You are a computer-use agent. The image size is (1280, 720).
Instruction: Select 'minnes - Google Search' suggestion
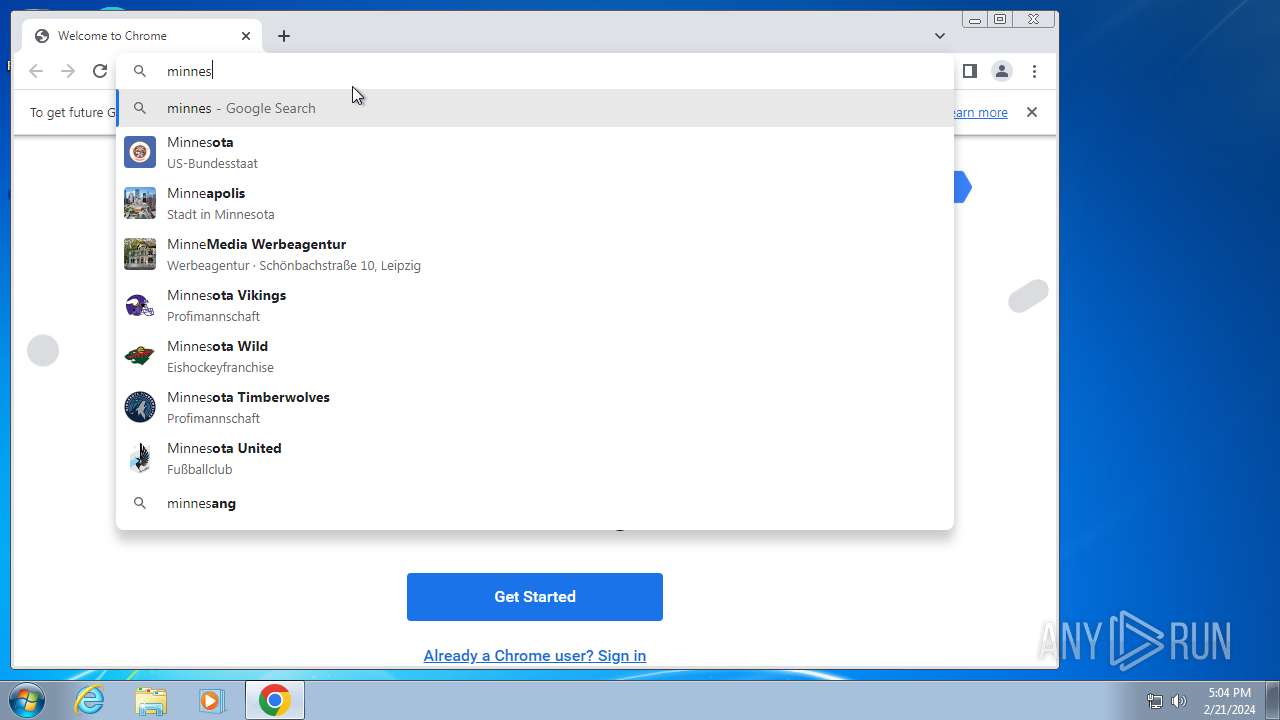coord(535,108)
